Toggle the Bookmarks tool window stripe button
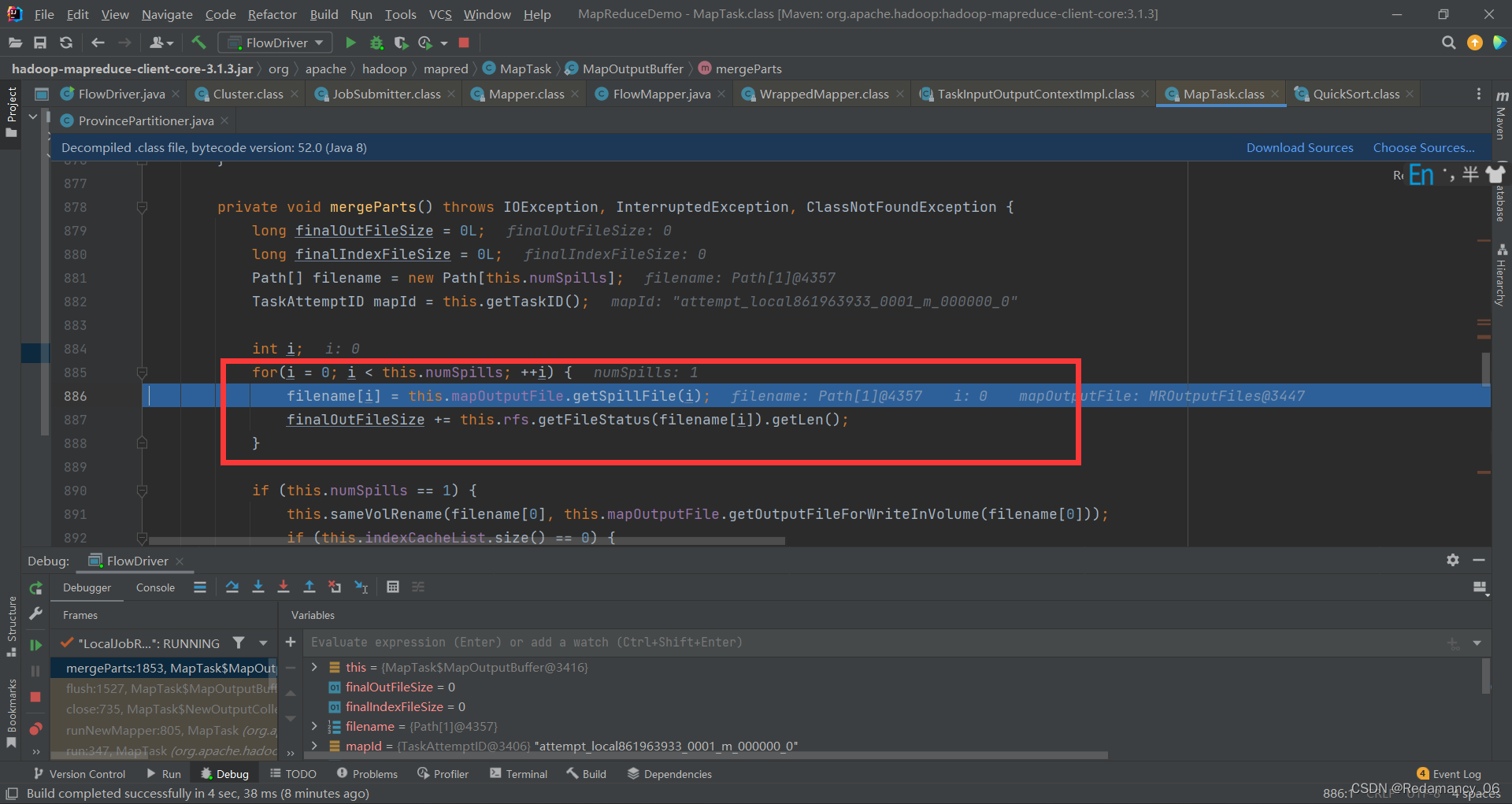This screenshot has width=1512, height=804. click(12, 713)
